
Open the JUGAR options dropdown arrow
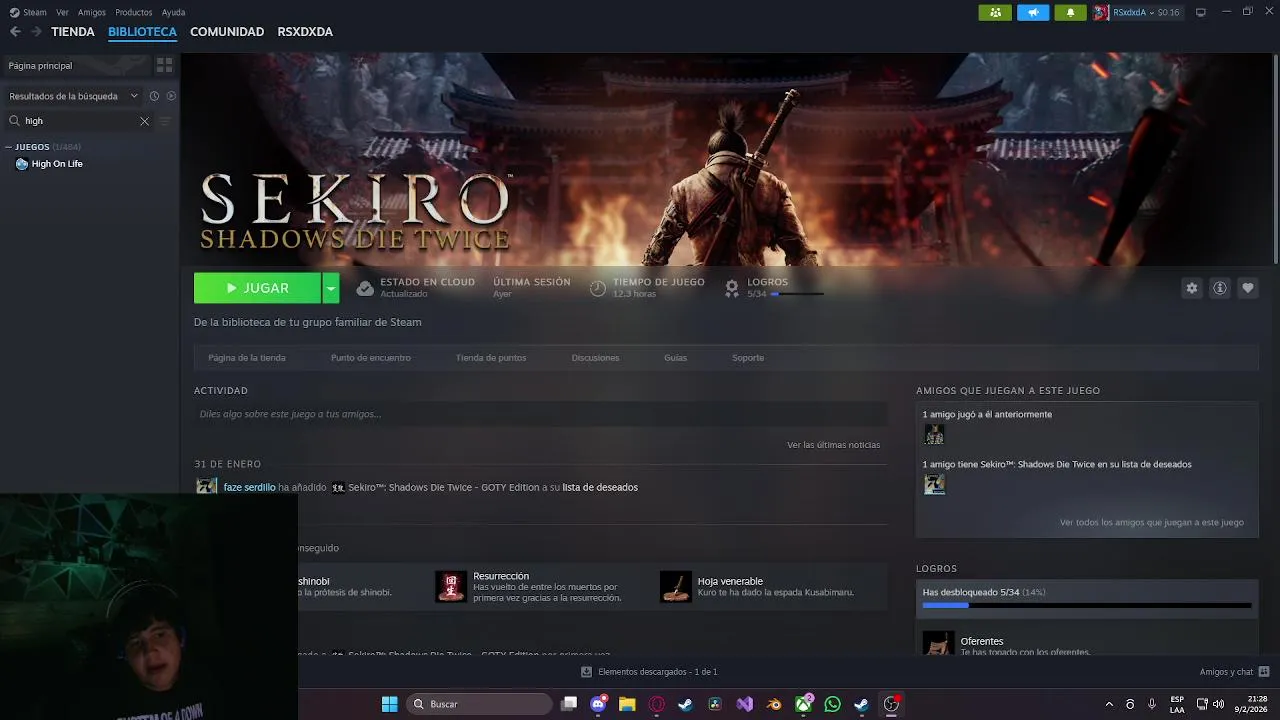(x=331, y=288)
